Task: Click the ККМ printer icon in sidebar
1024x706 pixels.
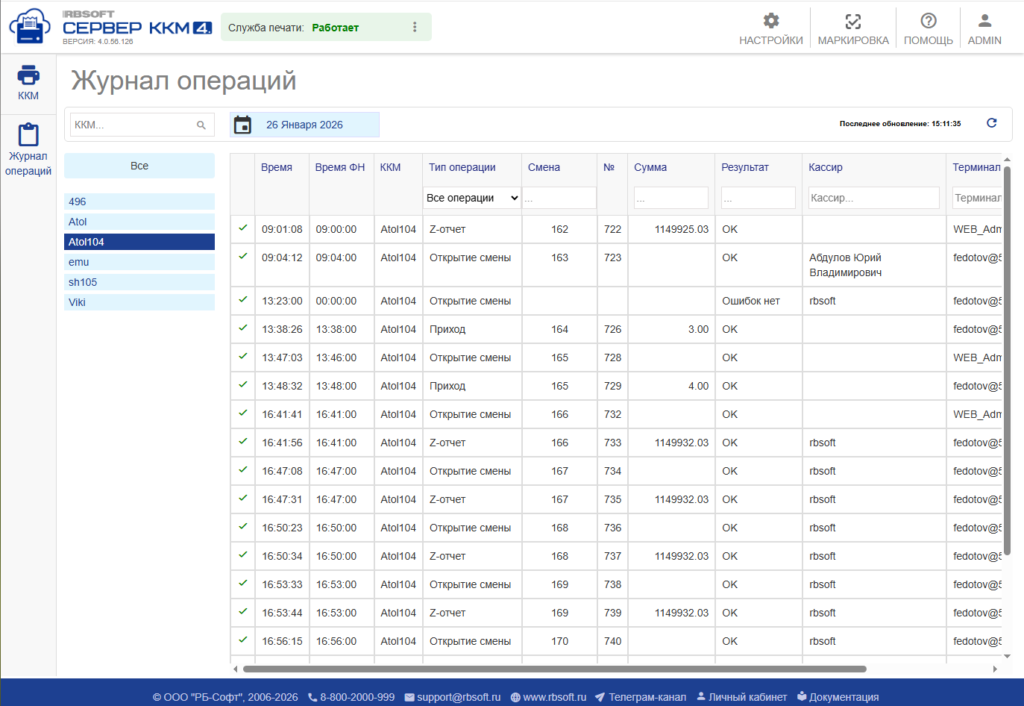Action: 28,75
